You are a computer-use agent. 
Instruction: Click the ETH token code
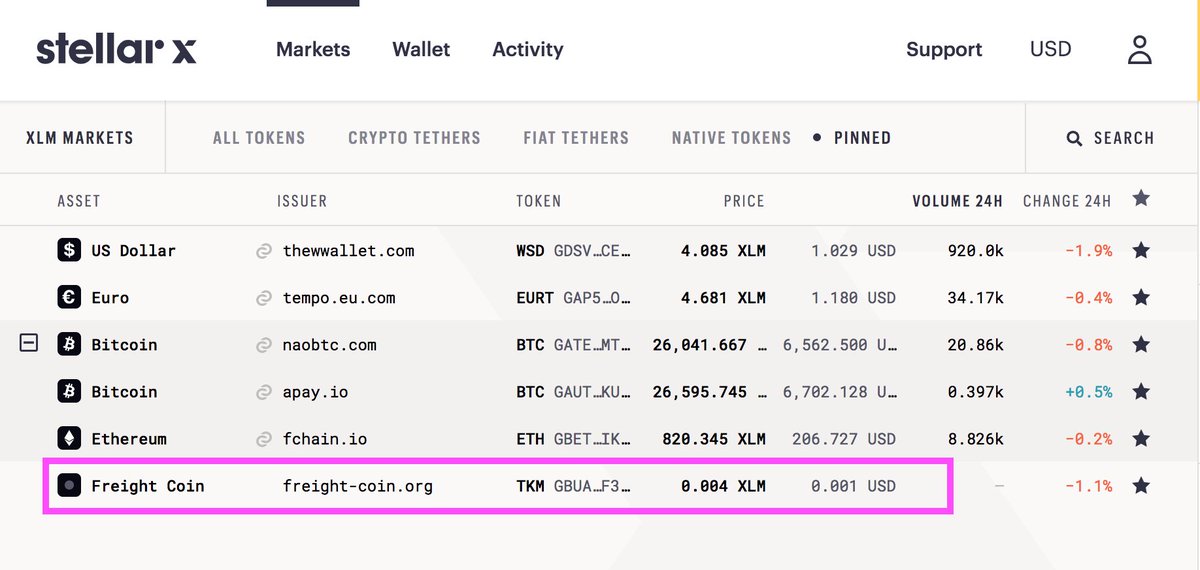pos(530,439)
